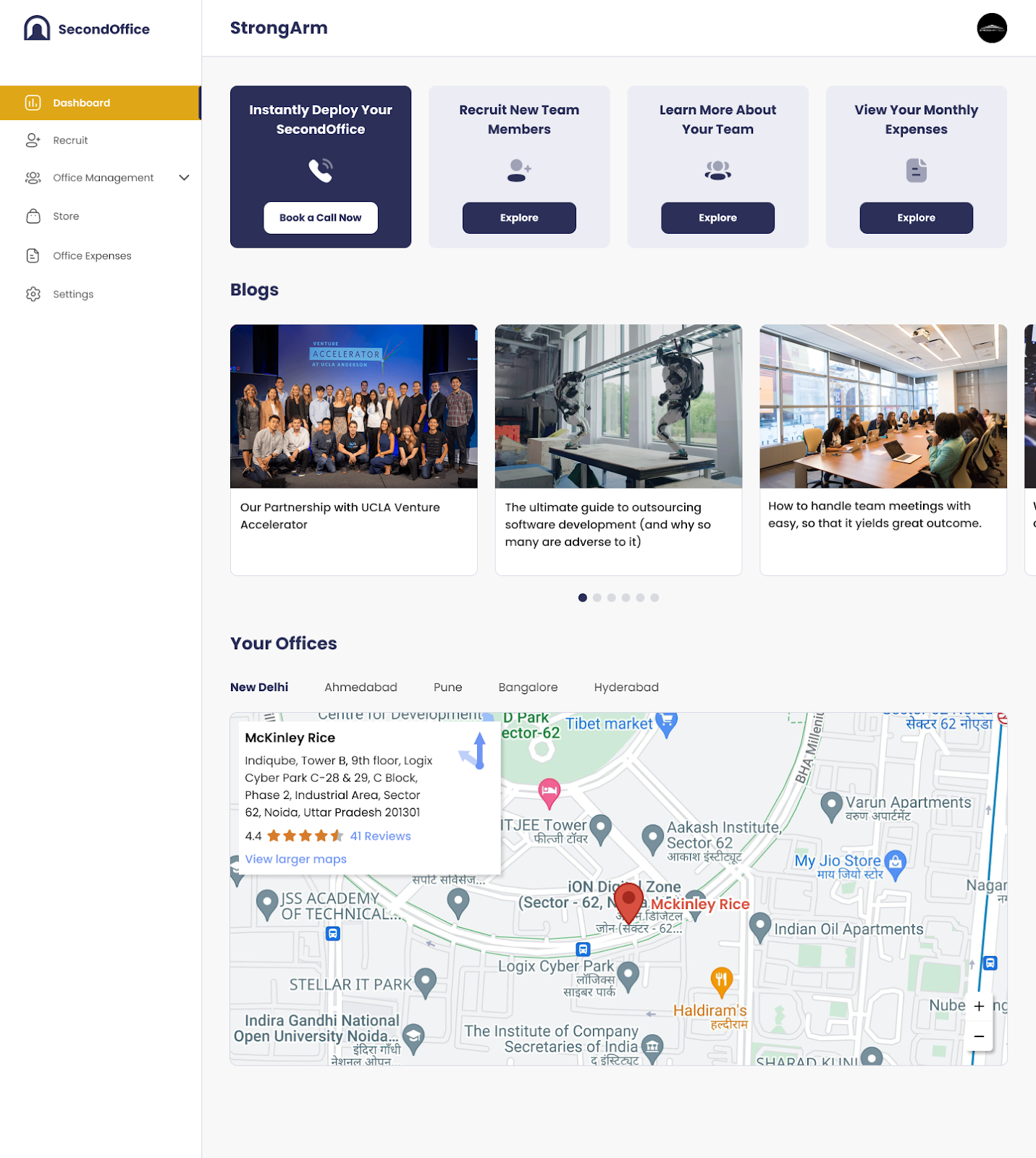Click the StrongArm header title
Viewport: 1036px width, 1158px height.
279,28
